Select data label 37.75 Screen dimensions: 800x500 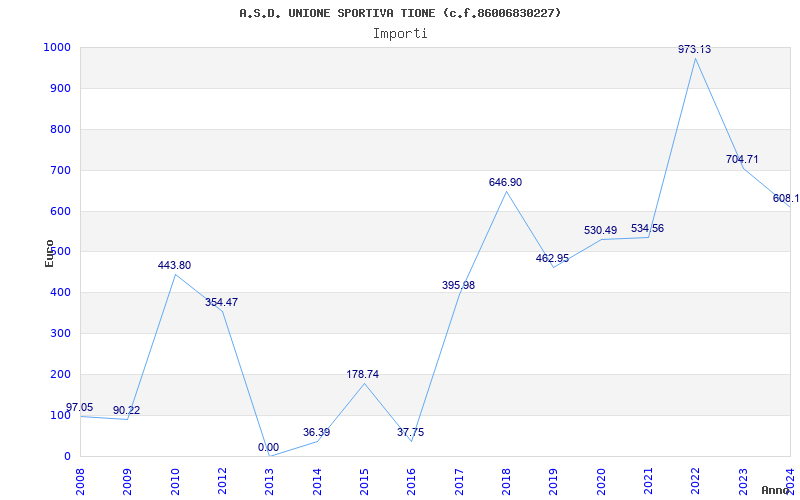411,432
